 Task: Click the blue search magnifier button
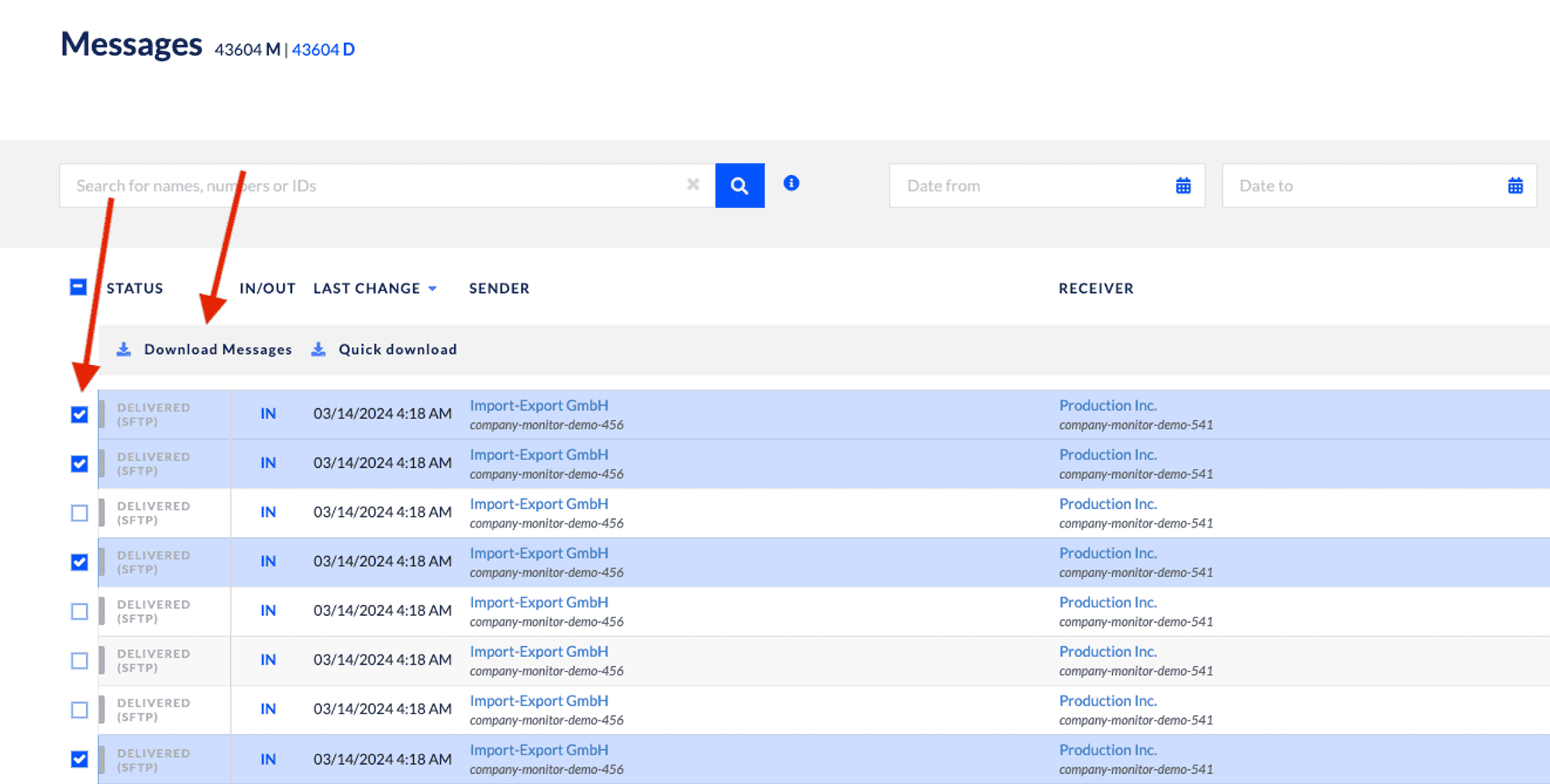[x=739, y=186]
